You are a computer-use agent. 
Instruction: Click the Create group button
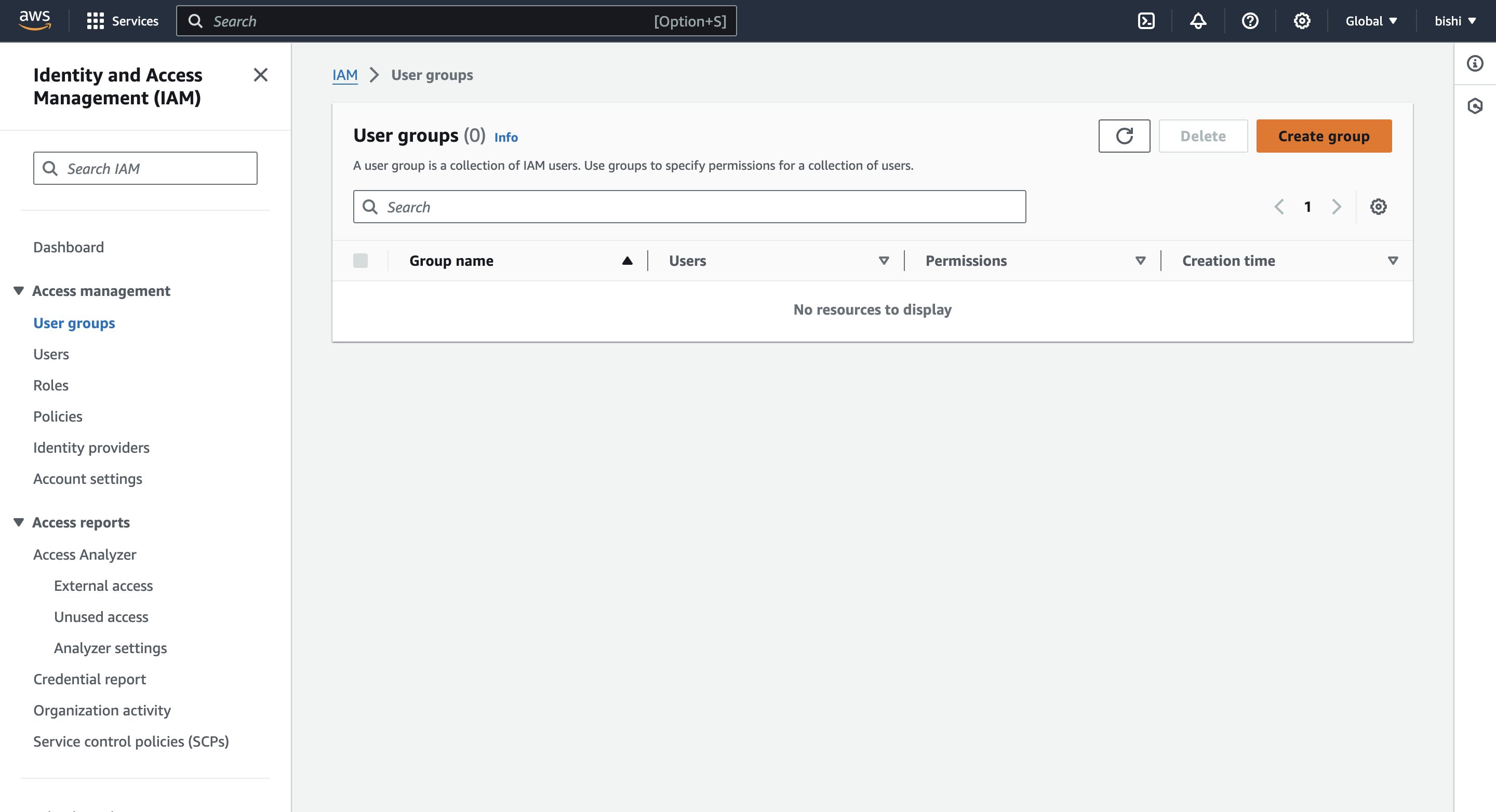1324,135
